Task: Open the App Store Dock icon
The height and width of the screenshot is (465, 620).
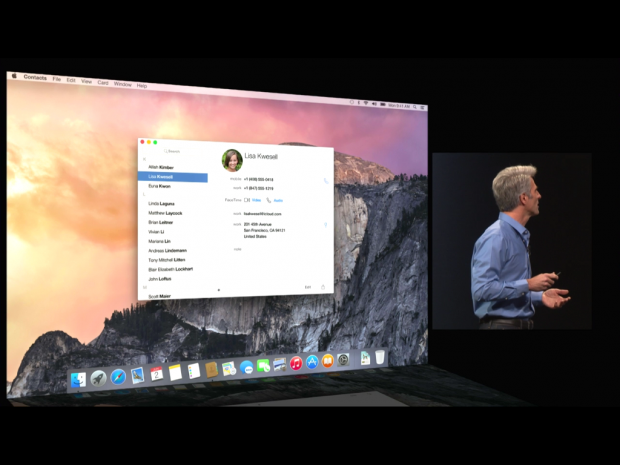Action: pos(312,362)
